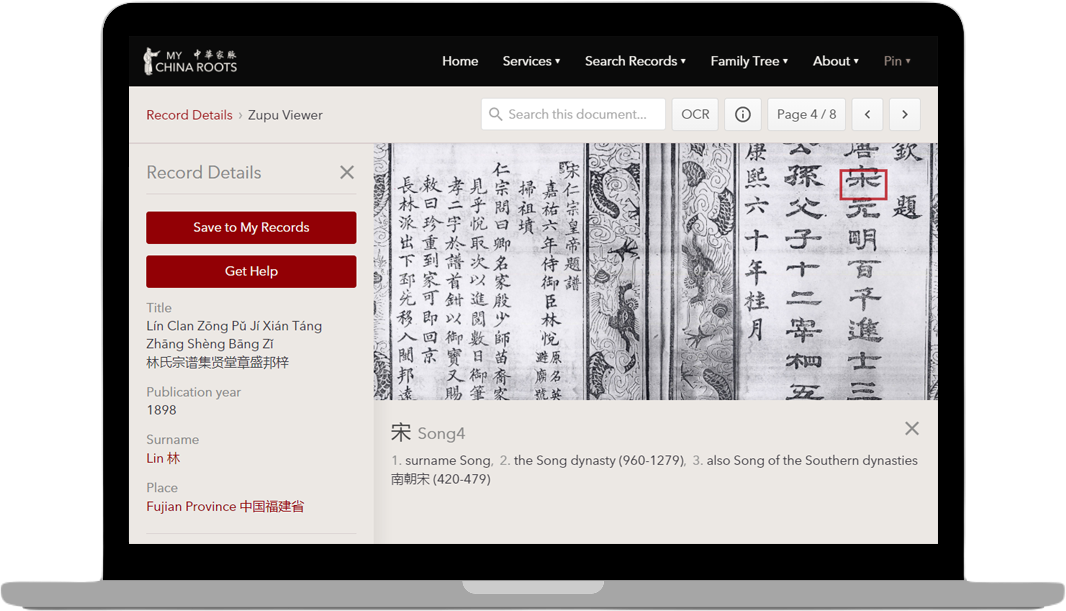
Task: Open the Fujian Province place link
Action: coord(225,506)
